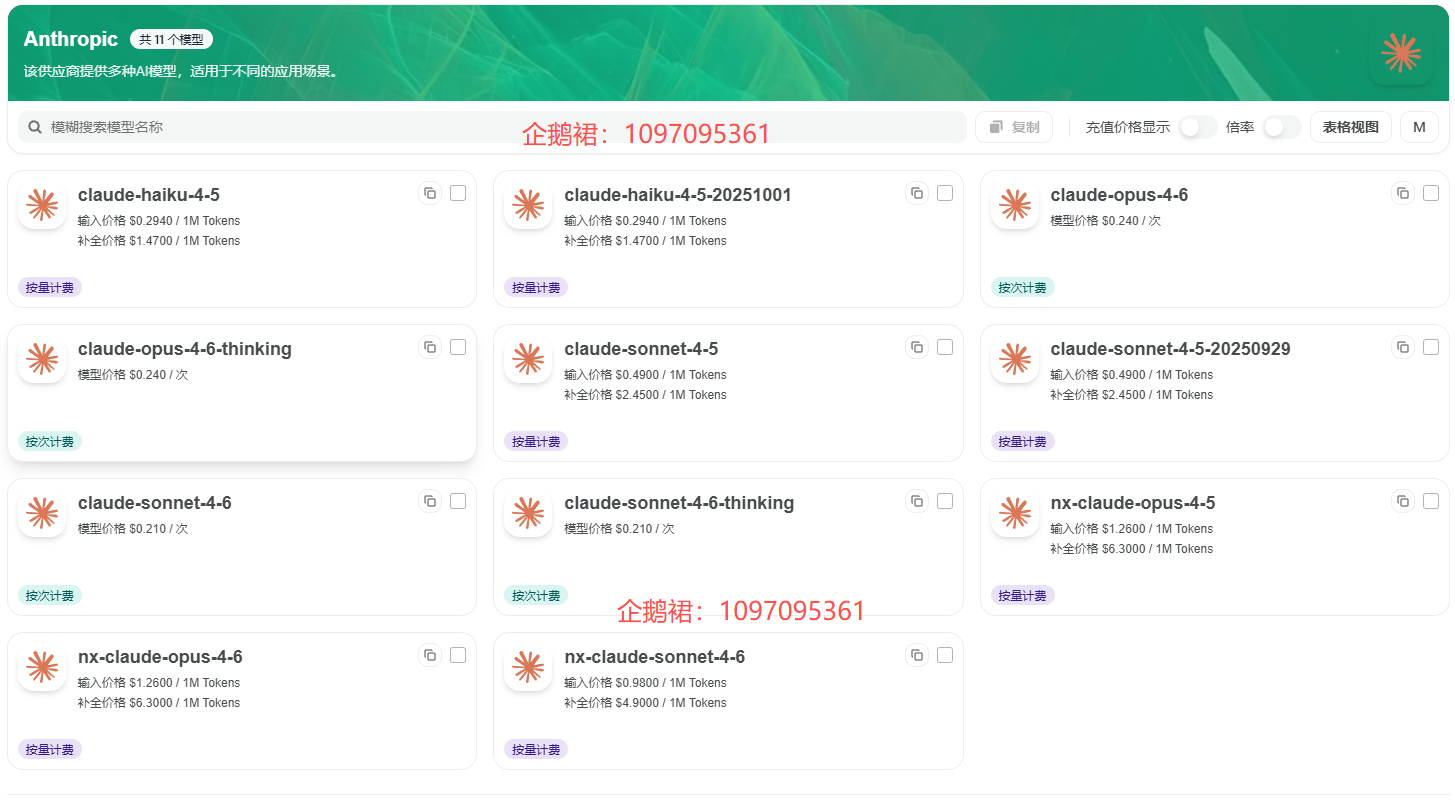Copy claude-haiku-4-5 model name icon
Viewport: 1455px width, 811px height.
[x=430, y=193]
